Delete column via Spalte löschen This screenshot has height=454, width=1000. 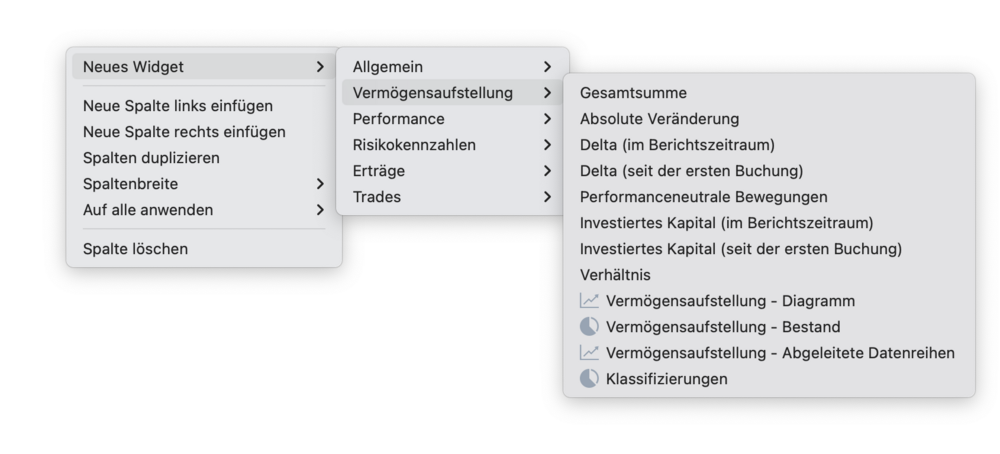click(x=135, y=249)
